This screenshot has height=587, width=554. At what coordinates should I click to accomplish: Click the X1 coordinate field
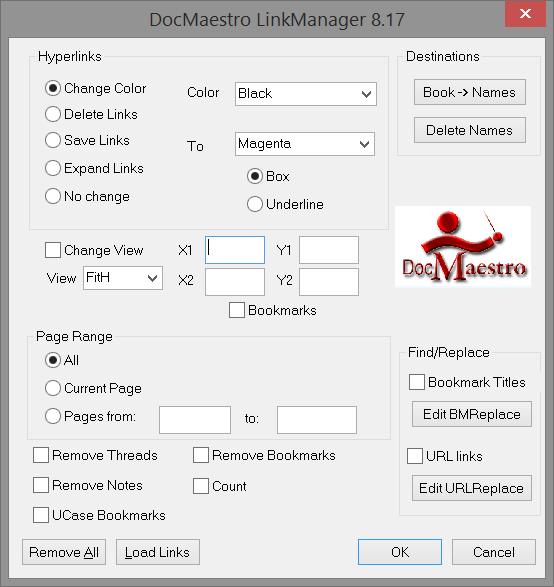(235, 250)
